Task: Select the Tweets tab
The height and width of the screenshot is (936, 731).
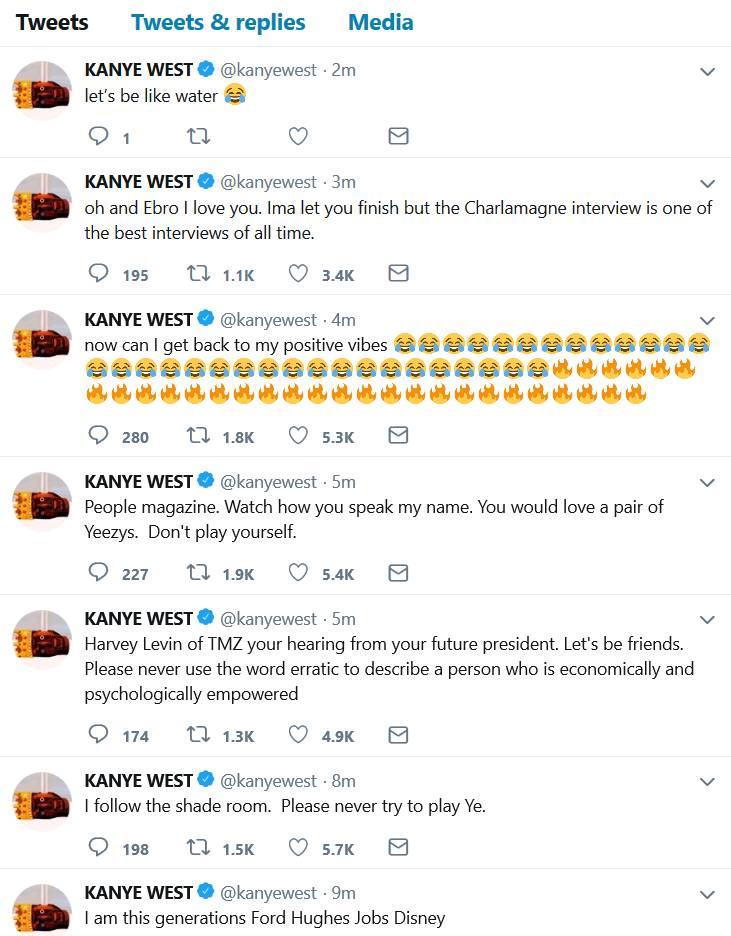Action: 52,22
